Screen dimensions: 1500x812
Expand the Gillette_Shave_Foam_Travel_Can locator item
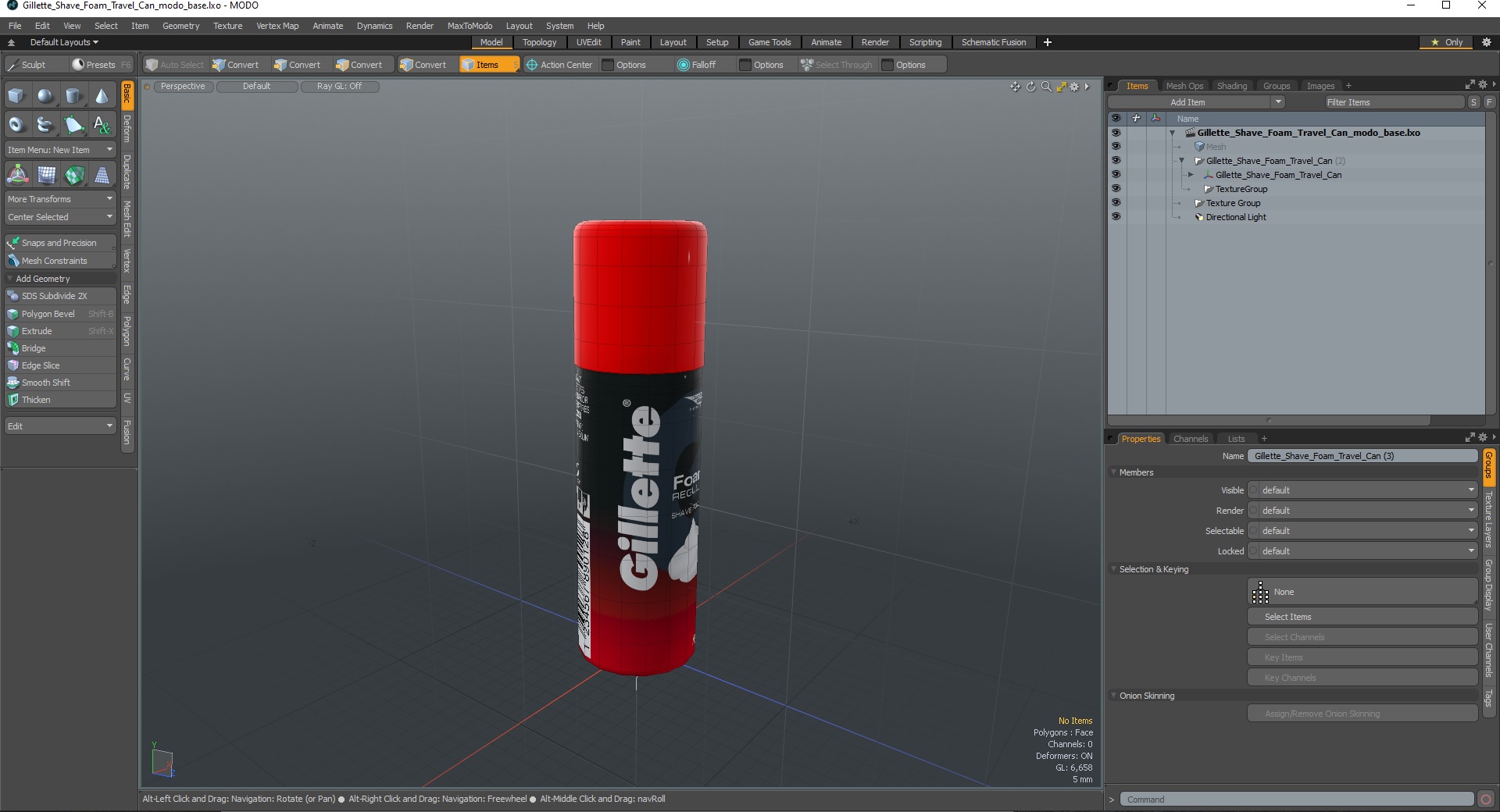tap(1191, 175)
